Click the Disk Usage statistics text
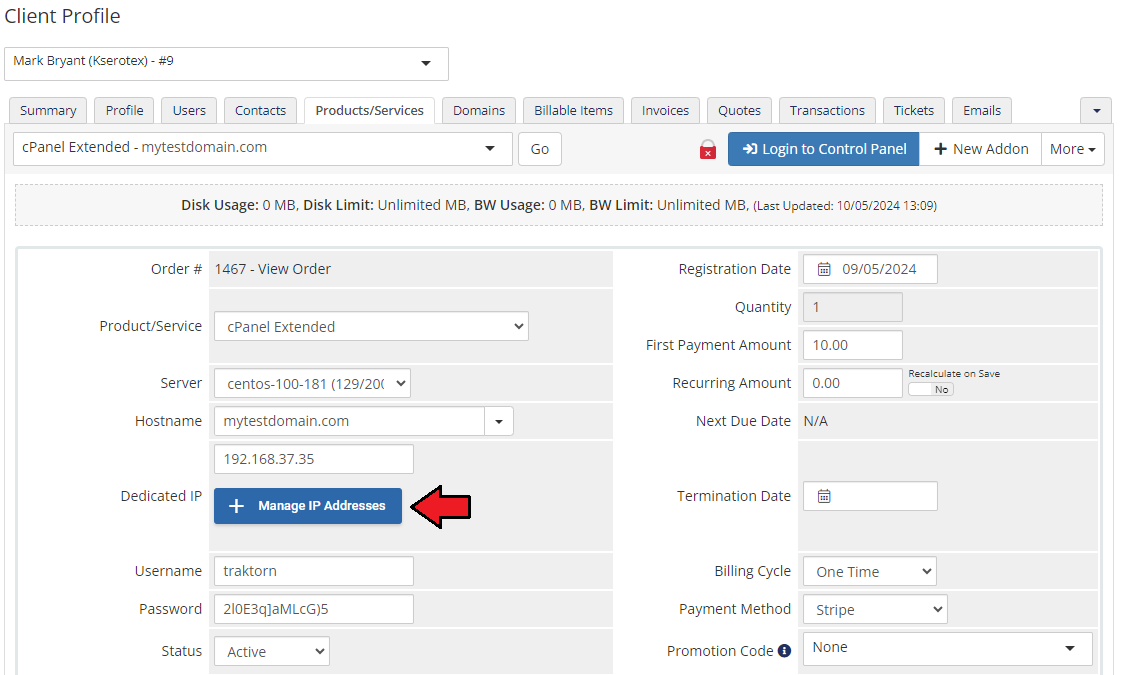The image size is (1121, 675). click(558, 205)
